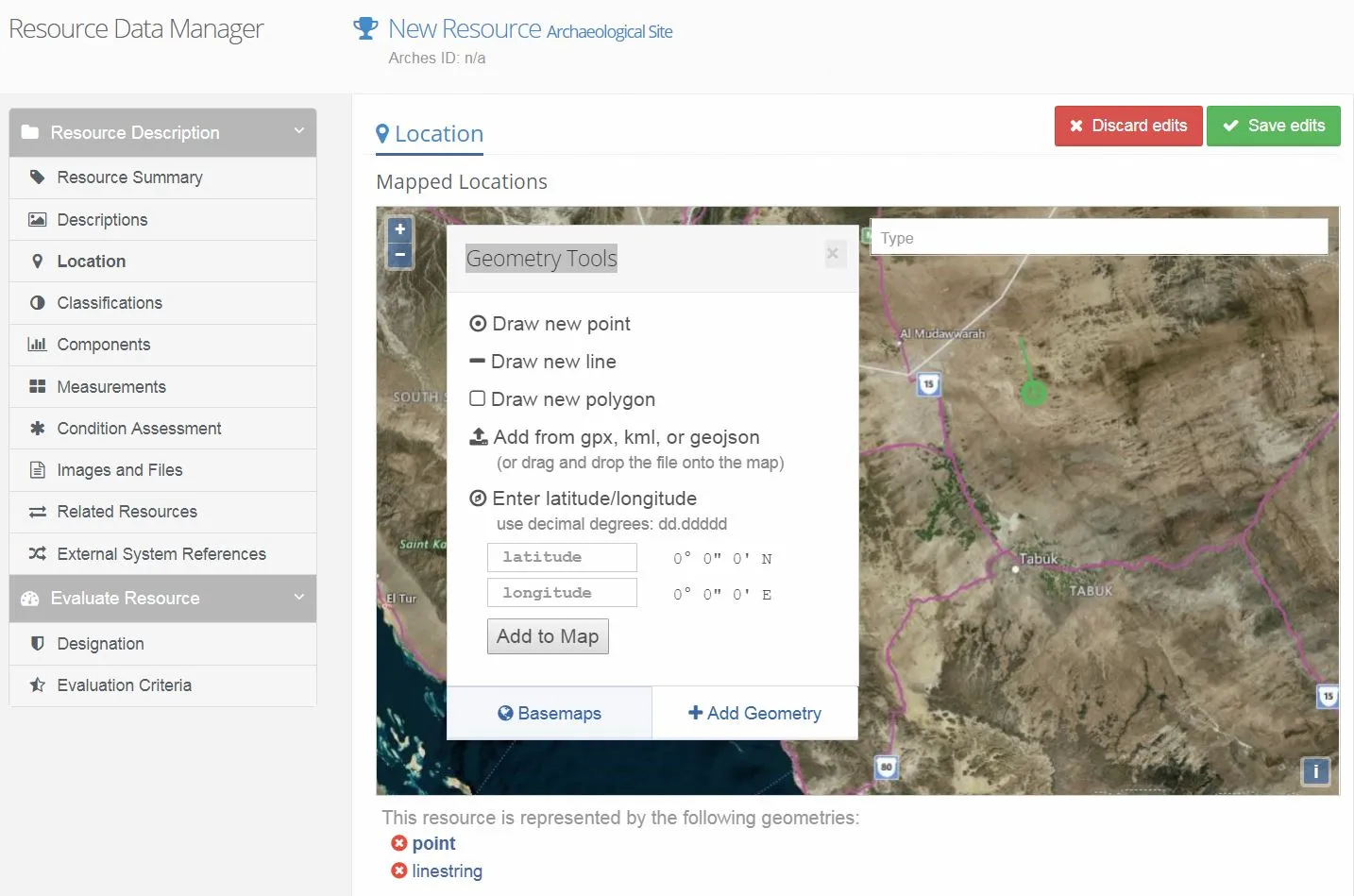Click the latitude input field

561,557
